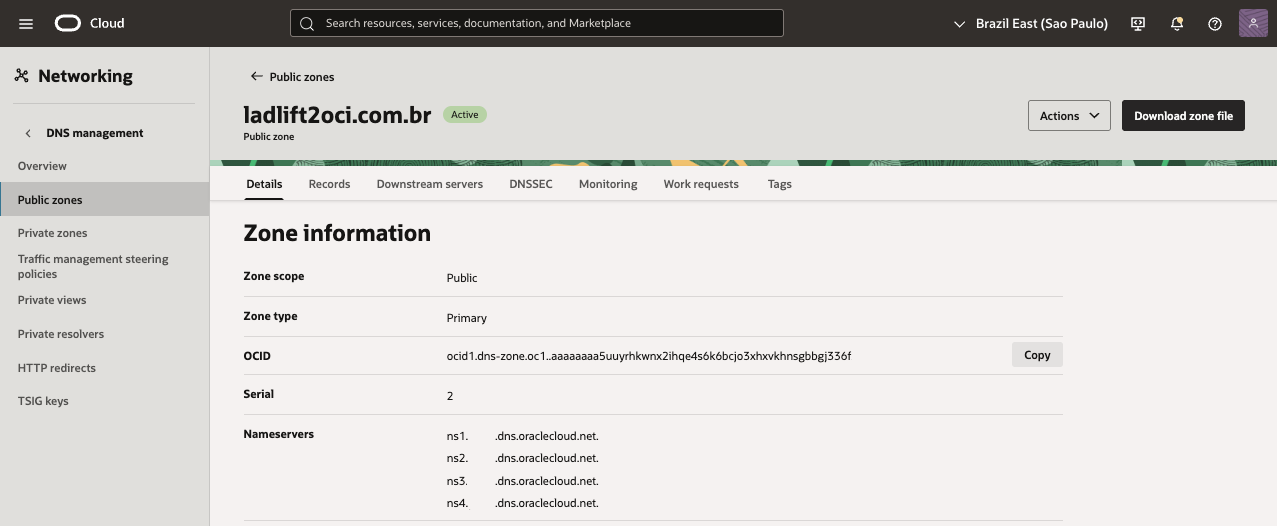Click the ns3 nameserver entry

522,481
